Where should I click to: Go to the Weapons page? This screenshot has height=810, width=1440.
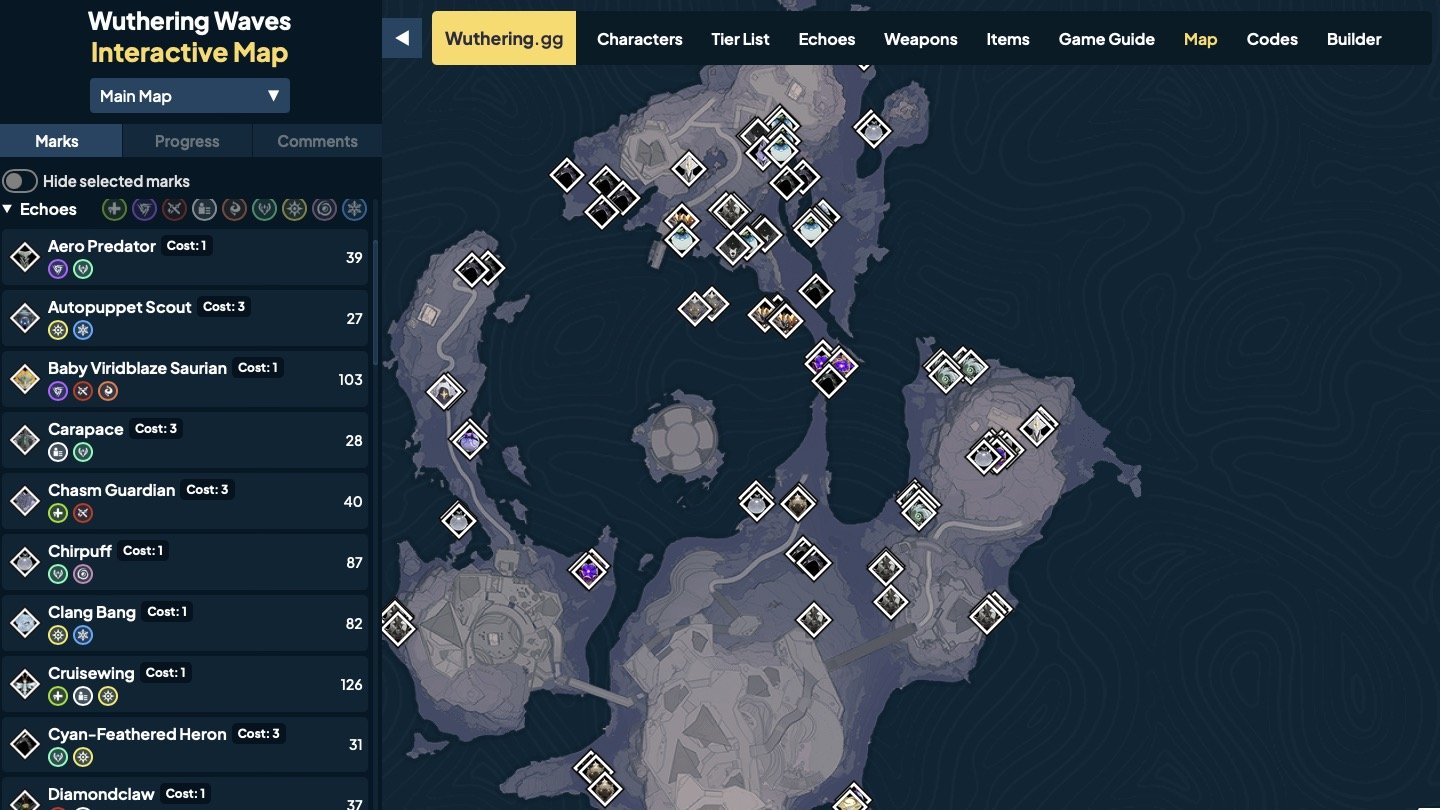click(x=921, y=39)
